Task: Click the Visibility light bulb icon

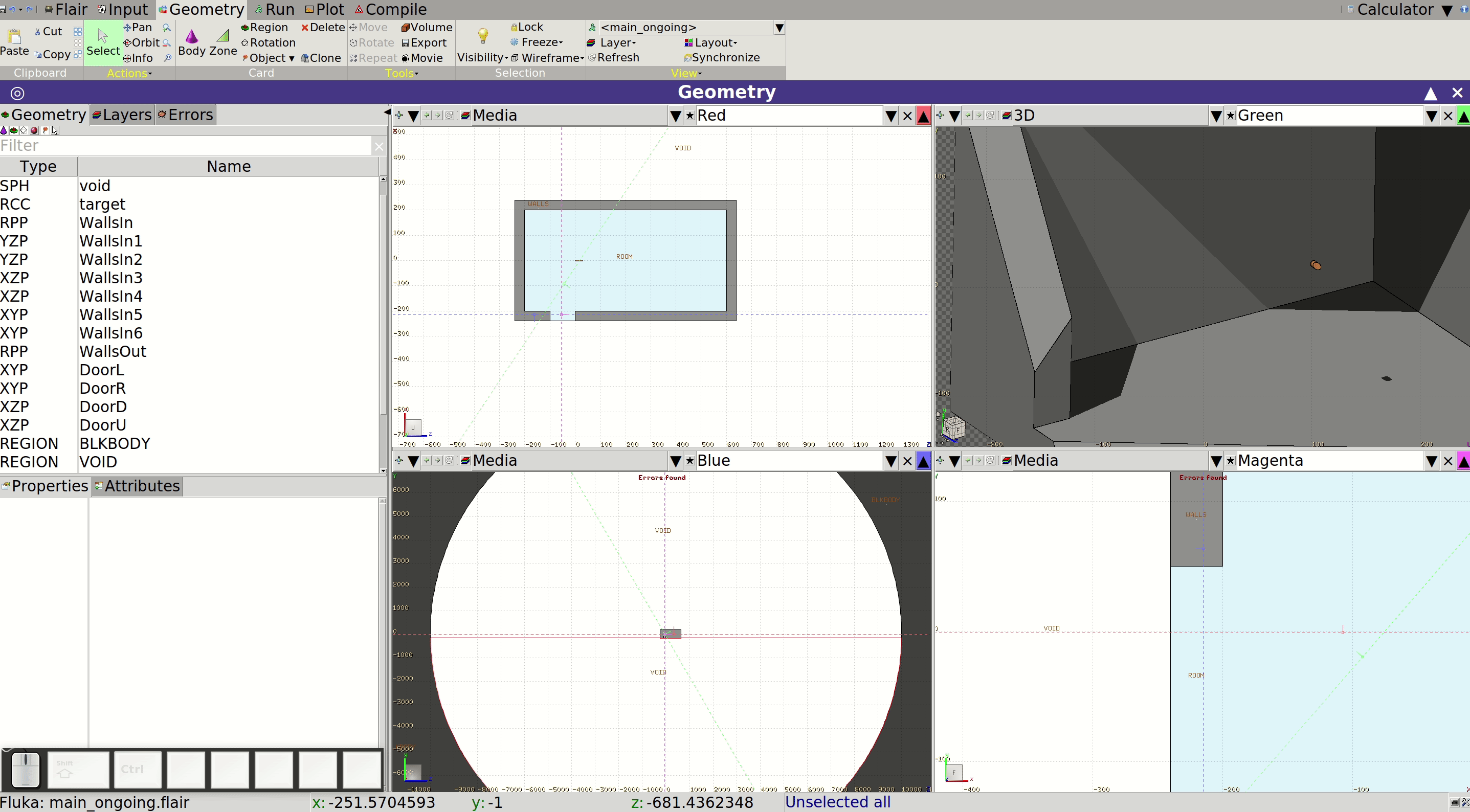Action: [x=483, y=36]
